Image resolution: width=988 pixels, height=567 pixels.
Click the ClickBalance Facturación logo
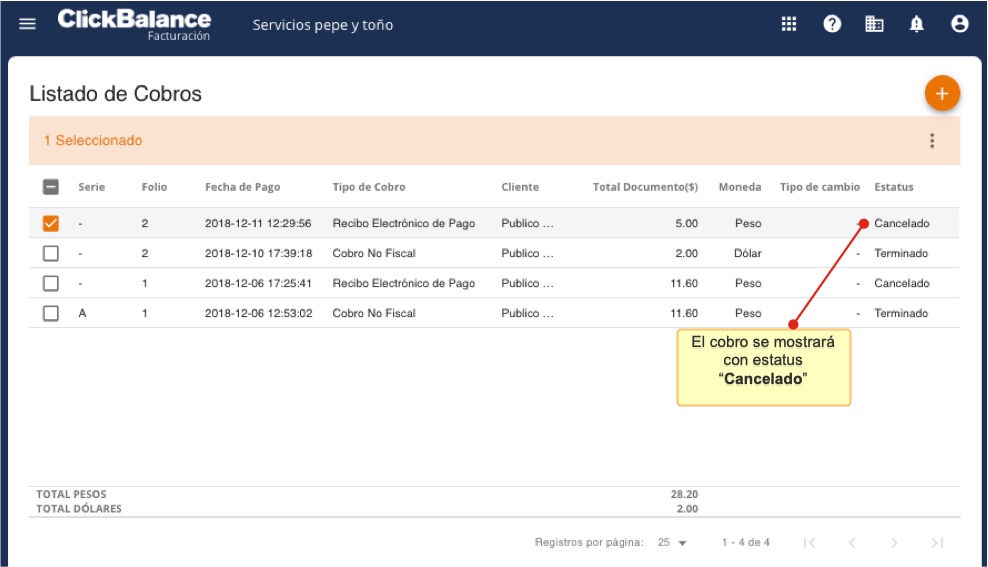point(134,25)
